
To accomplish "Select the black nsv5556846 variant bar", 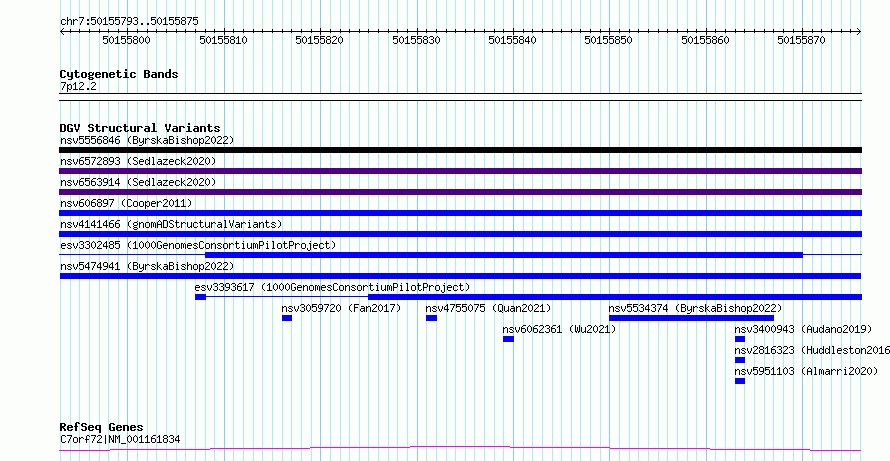I will (x=460, y=150).
